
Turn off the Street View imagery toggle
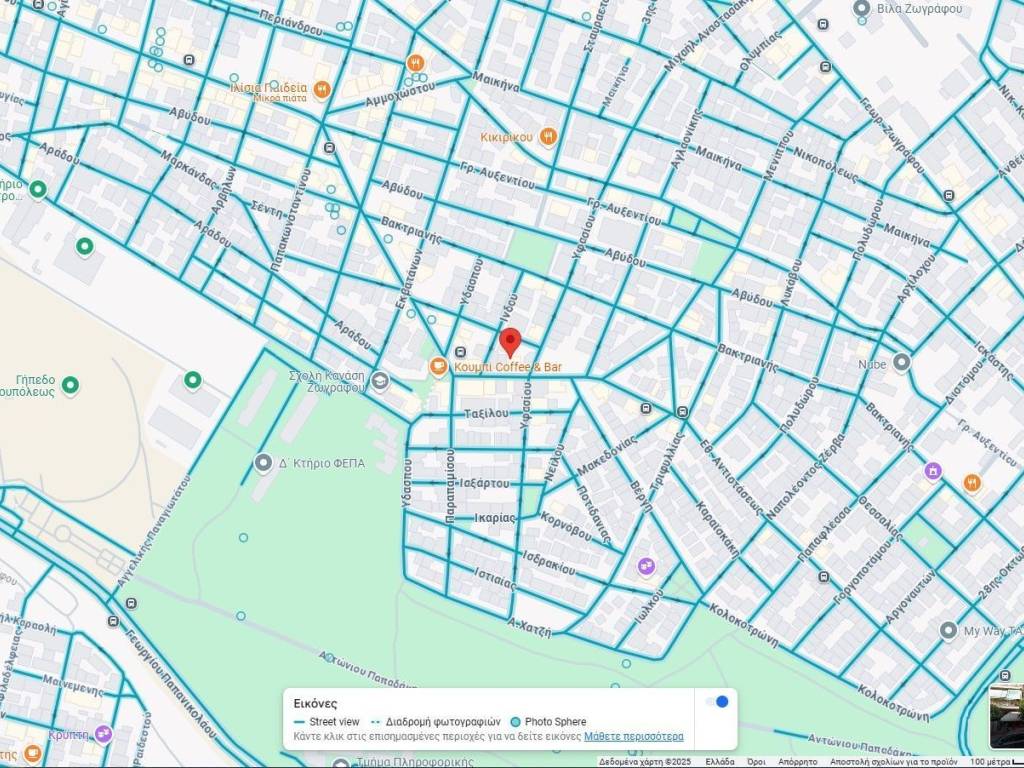pyautogui.click(x=716, y=702)
